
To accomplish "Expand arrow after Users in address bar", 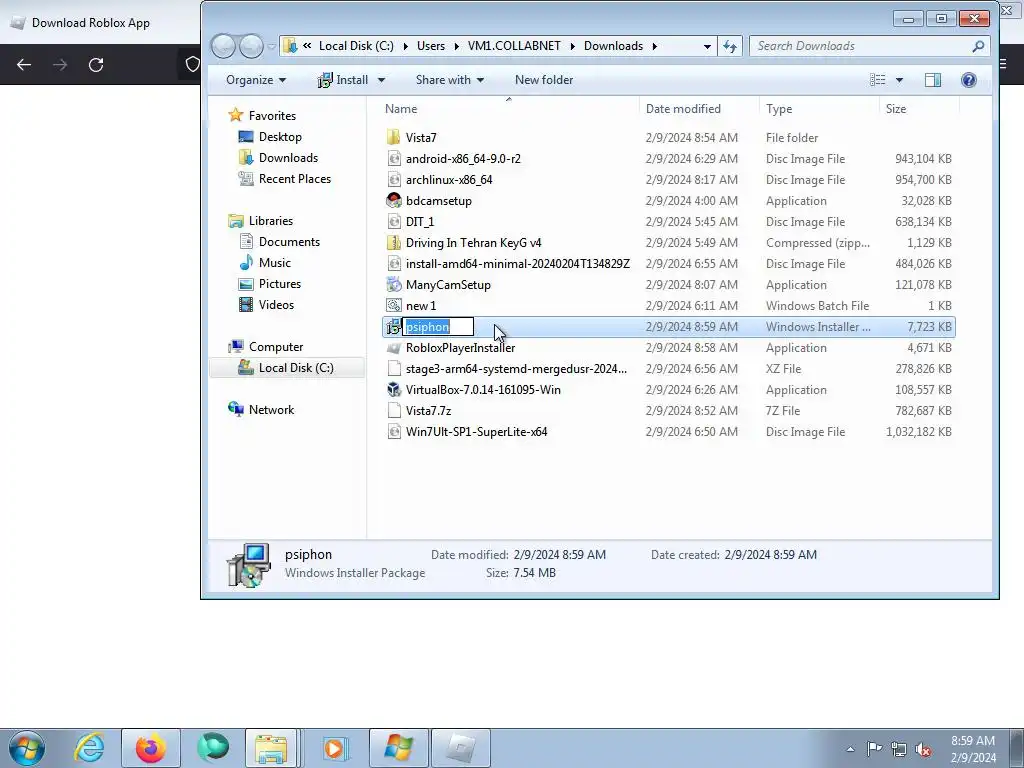I will tap(457, 46).
